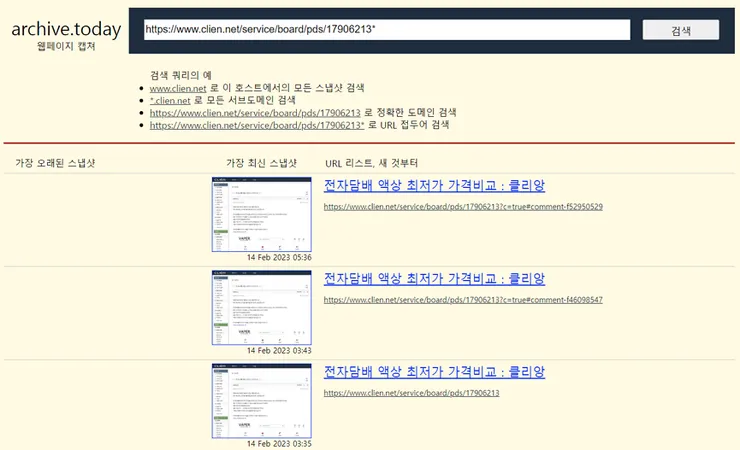This screenshot has width=740, height=450.
Task: Open the *.clien.net subdomain example link
Action: [170, 100]
